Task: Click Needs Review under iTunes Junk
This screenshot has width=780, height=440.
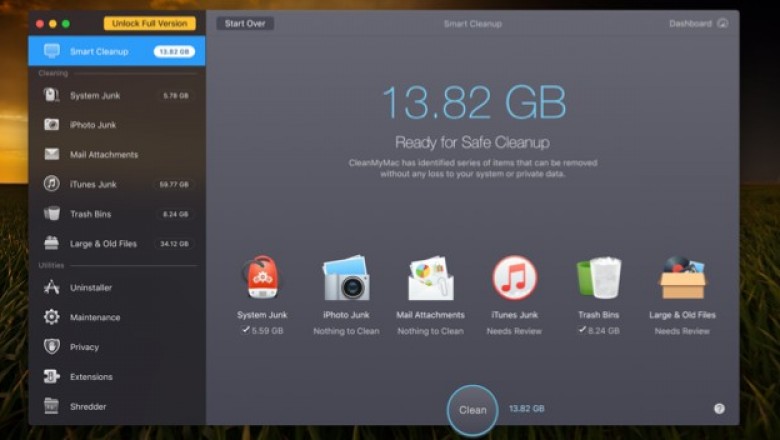Action: [x=514, y=331]
